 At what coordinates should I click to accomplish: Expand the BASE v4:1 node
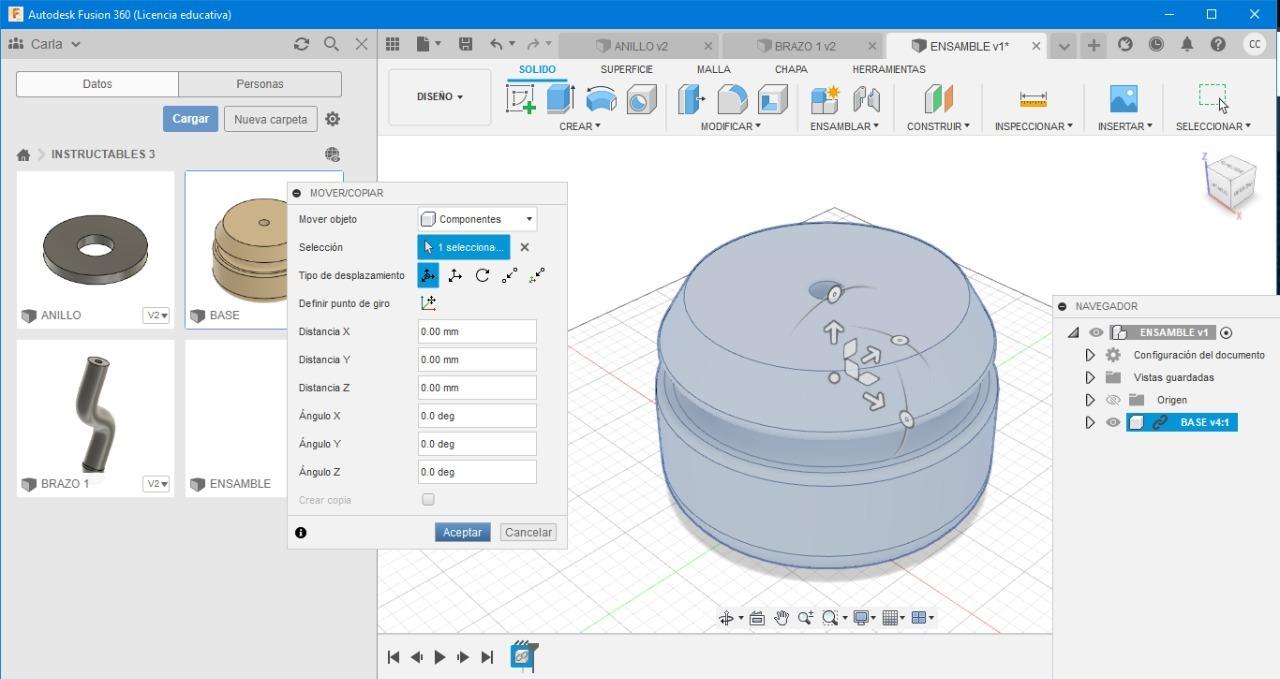(x=1090, y=422)
